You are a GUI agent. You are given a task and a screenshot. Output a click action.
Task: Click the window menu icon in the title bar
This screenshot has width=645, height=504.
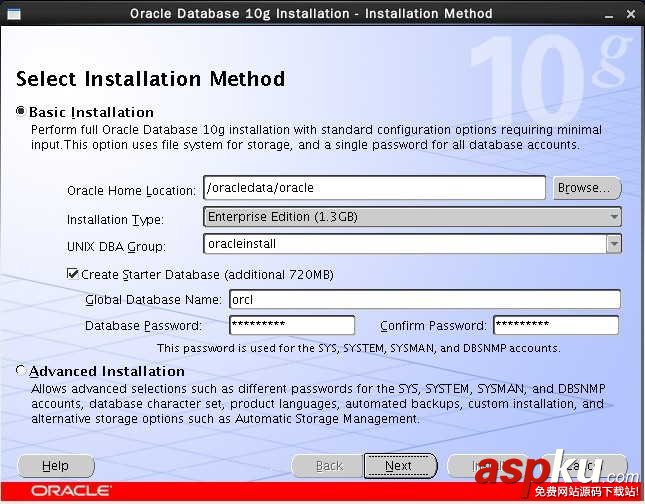pyautogui.click(x=14, y=14)
